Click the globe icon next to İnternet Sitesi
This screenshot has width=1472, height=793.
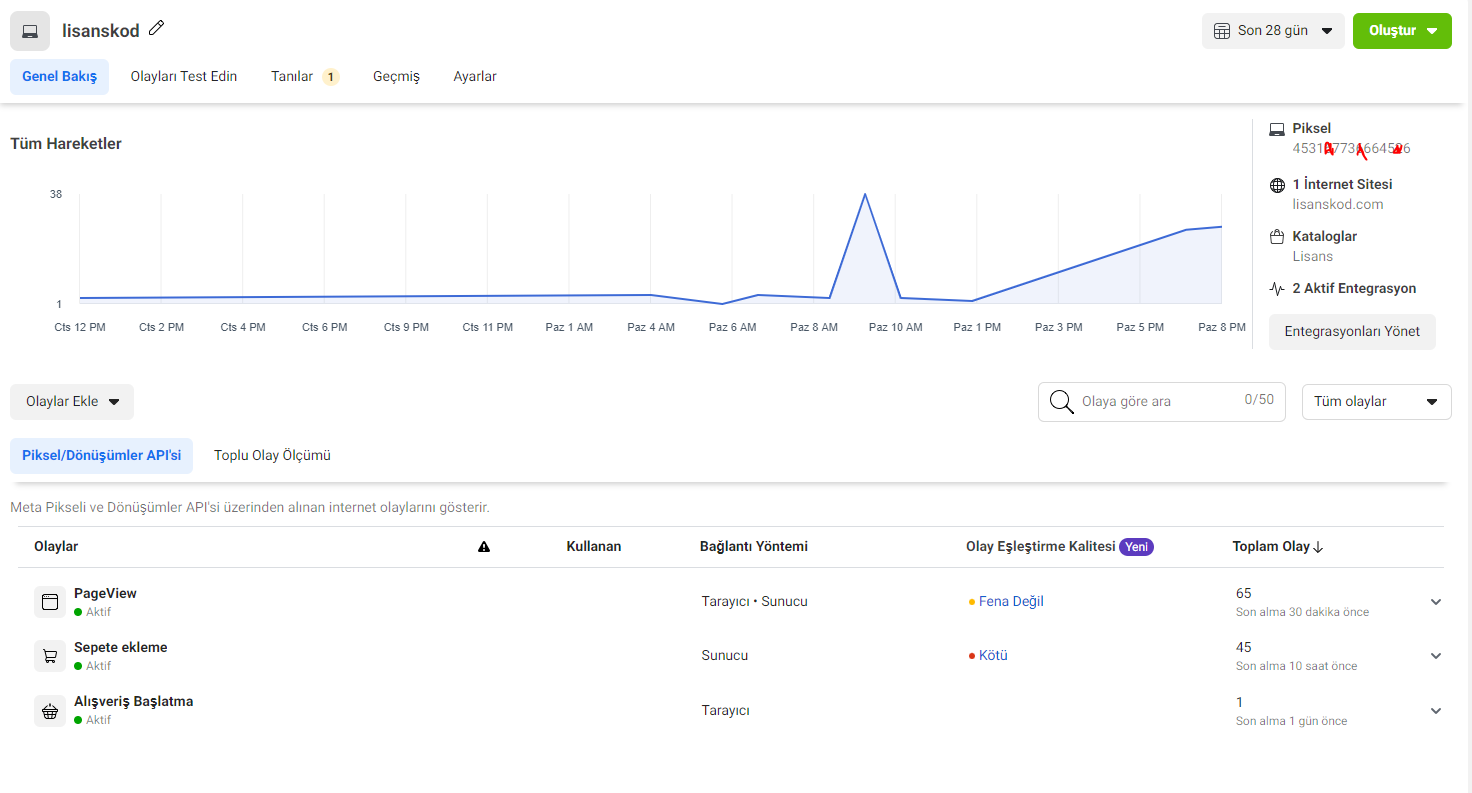click(x=1277, y=185)
